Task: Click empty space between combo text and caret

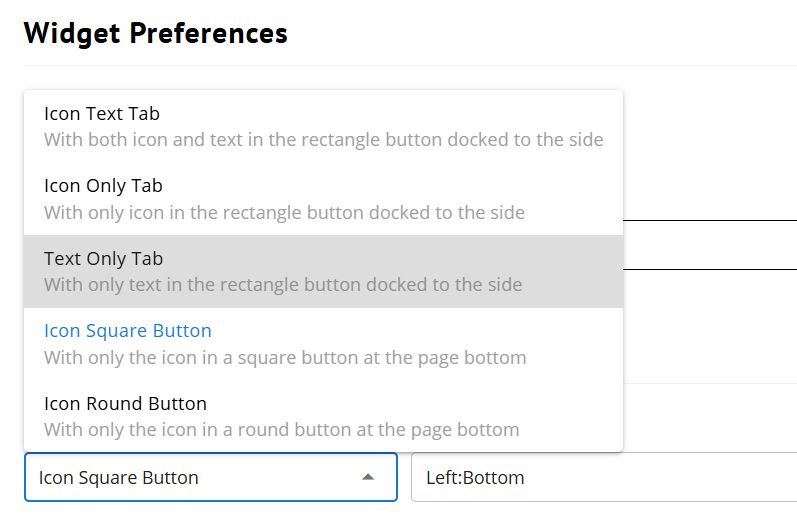Action: 280,478
